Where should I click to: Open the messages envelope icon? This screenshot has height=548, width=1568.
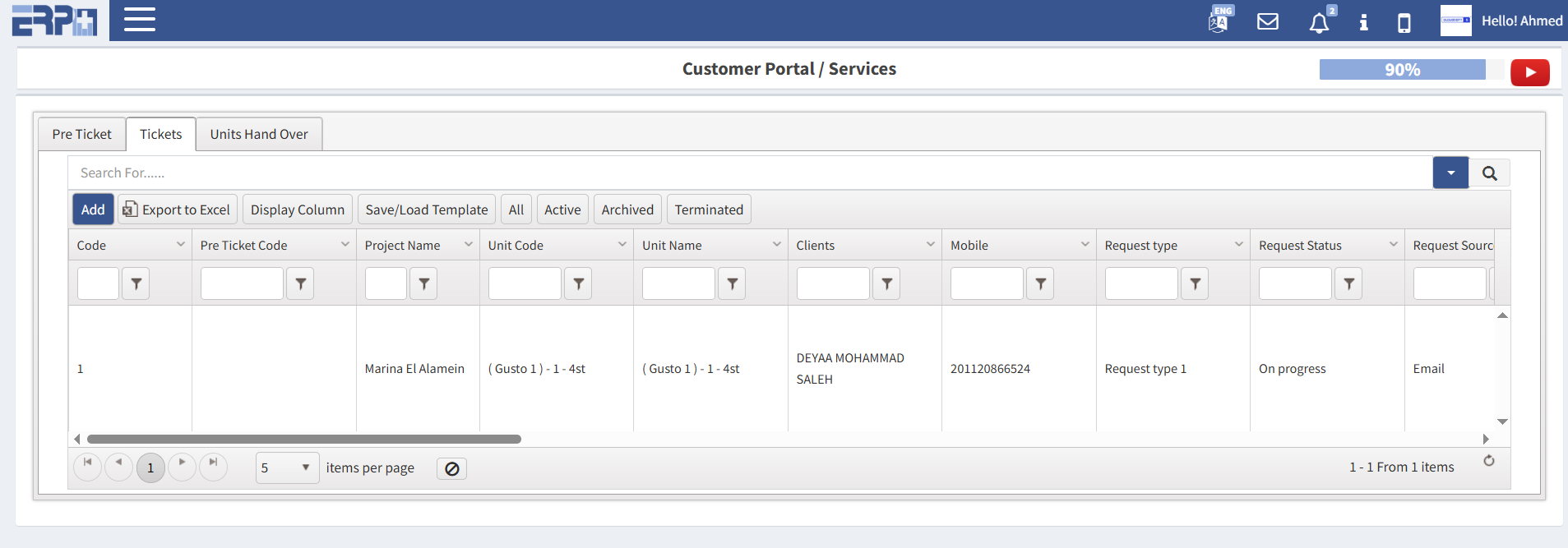[1268, 21]
